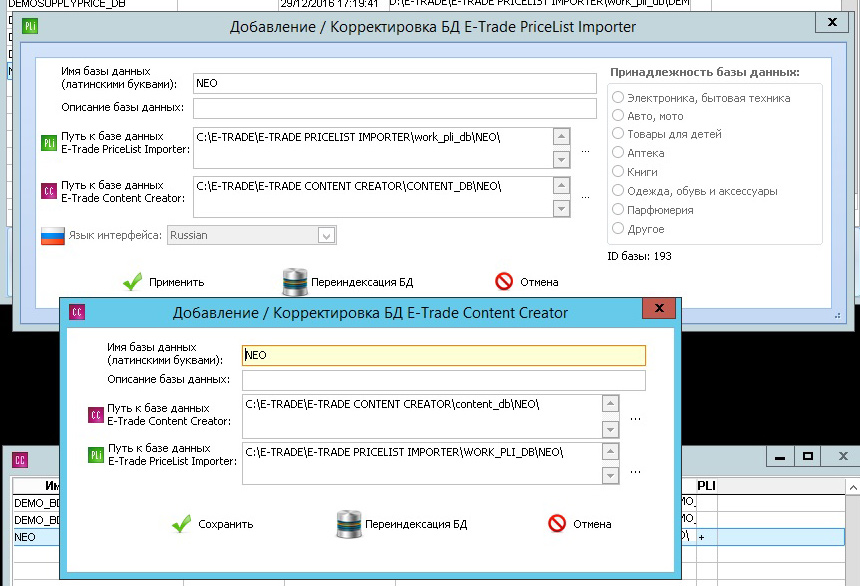
Task: Select Авто, мото radio option
Action: click(618, 115)
